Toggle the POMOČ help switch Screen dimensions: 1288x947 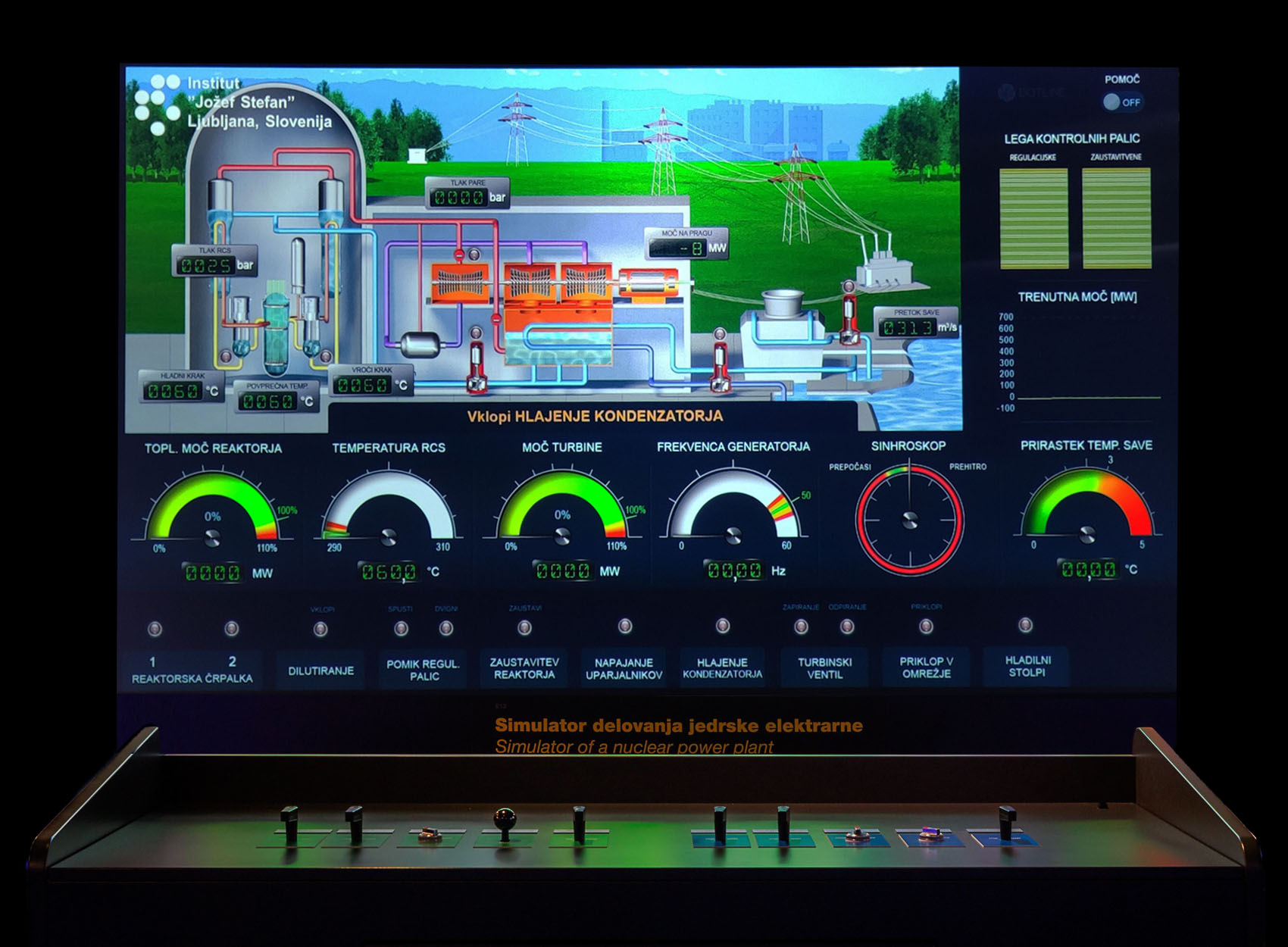click(x=1122, y=102)
